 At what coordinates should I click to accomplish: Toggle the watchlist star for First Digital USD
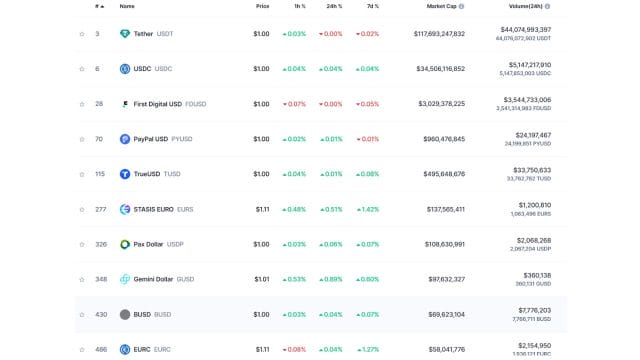(x=82, y=104)
